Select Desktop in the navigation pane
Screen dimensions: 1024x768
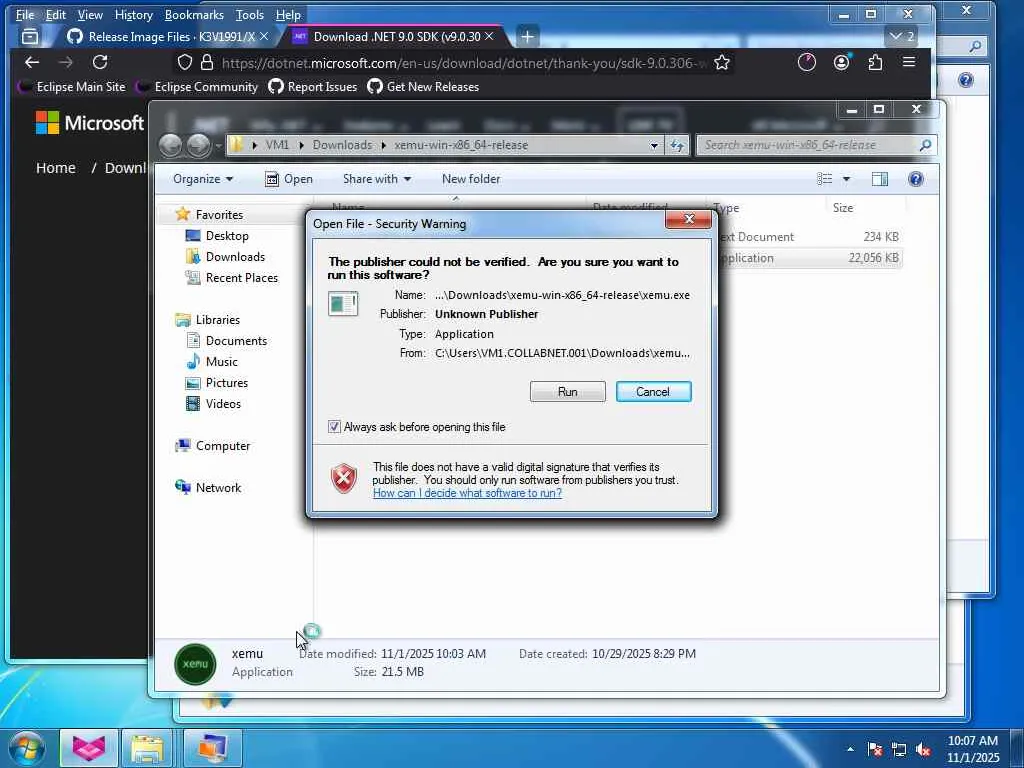point(227,236)
